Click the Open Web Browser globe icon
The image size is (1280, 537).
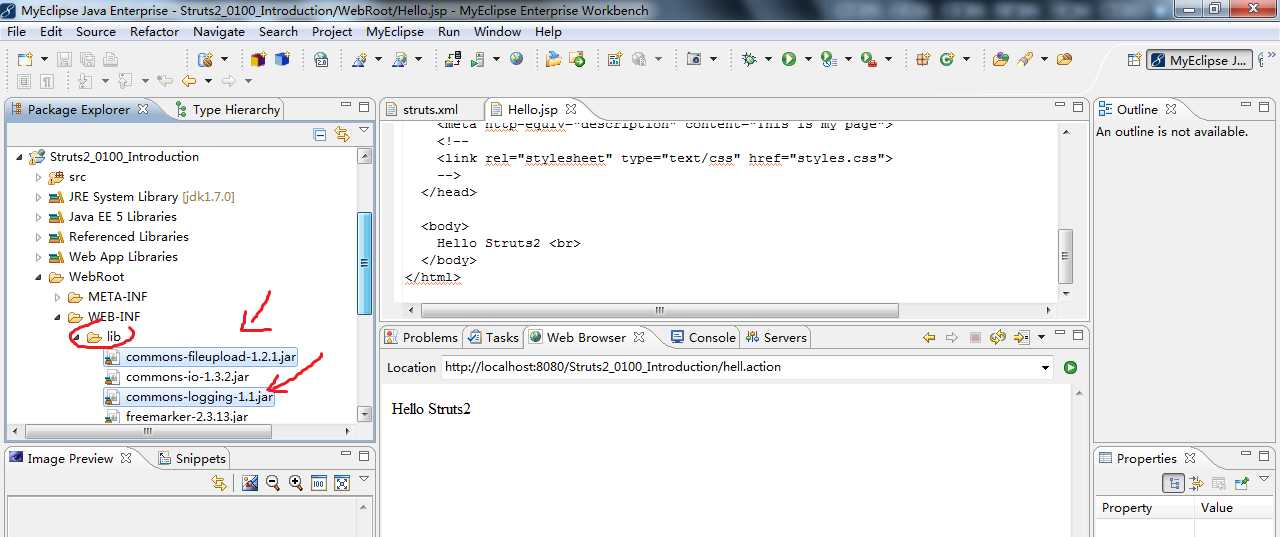click(x=517, y=60)
